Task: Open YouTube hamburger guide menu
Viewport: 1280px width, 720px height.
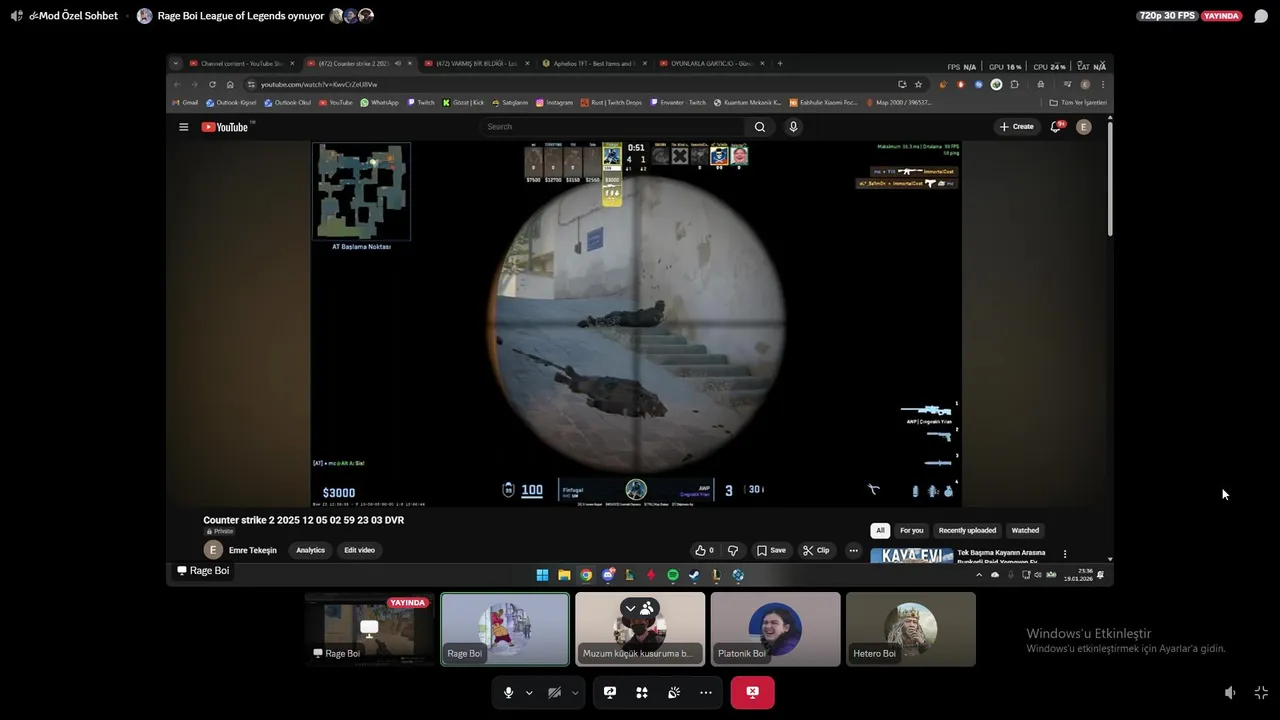Action: pos(183,127)
